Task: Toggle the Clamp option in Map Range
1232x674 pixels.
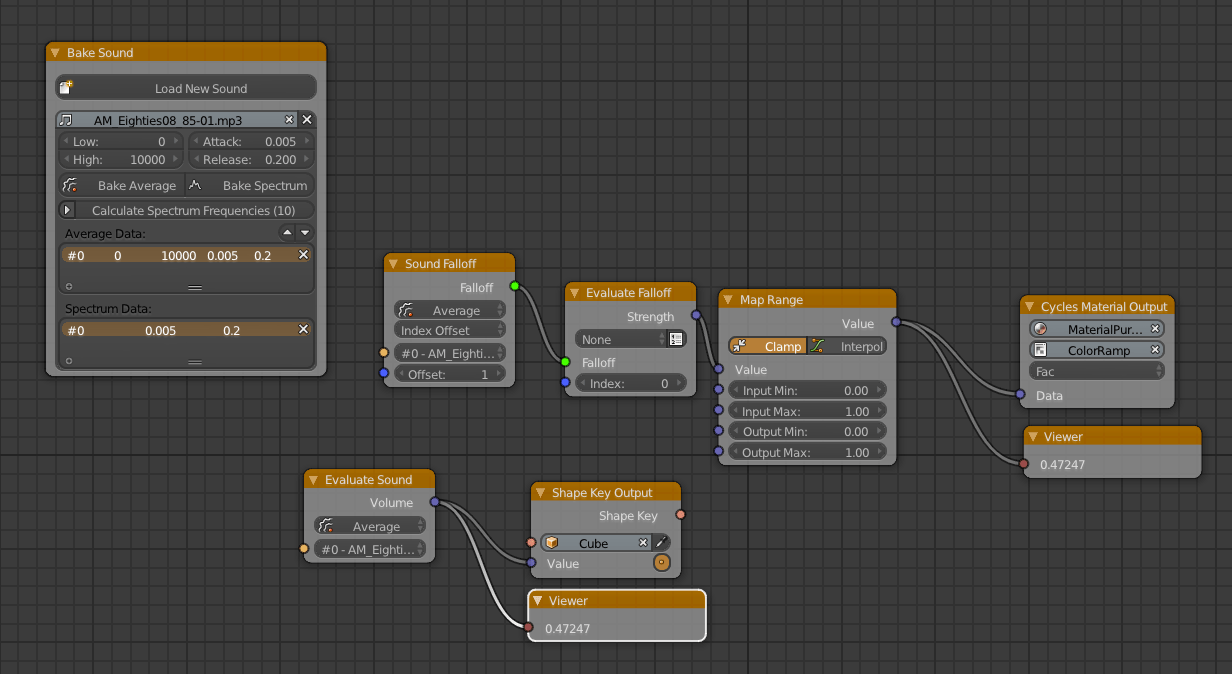Action: 766,346
